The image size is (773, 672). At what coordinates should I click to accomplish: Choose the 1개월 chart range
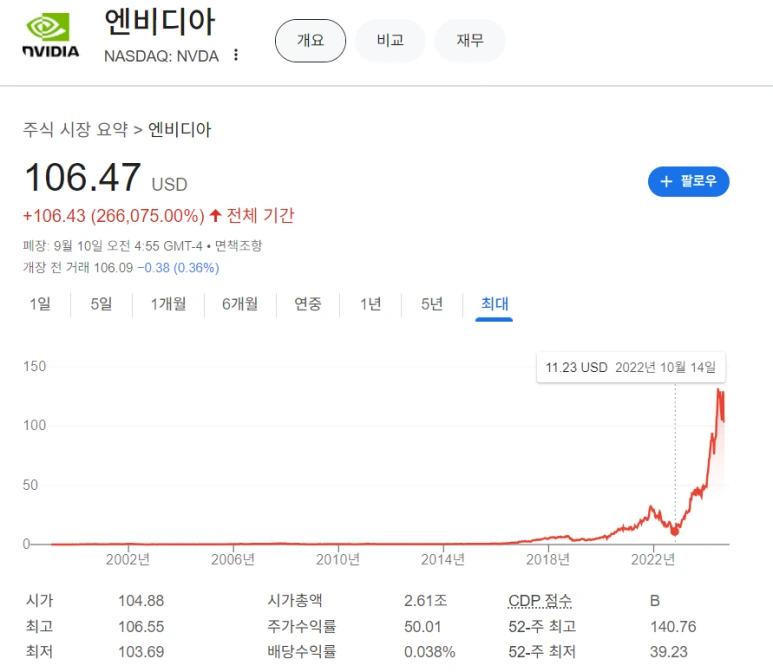(168, 304)
